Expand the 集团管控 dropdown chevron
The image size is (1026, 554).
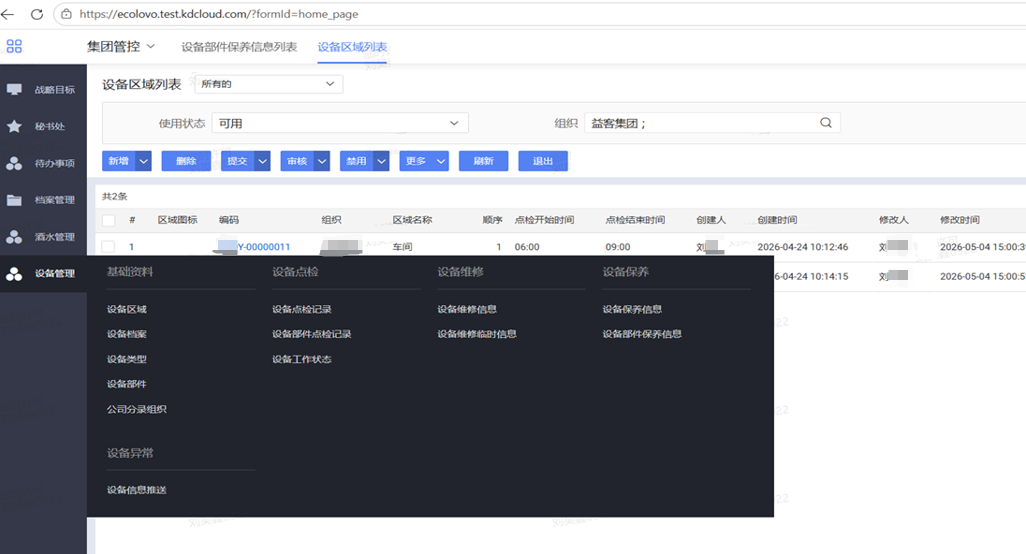150,46
